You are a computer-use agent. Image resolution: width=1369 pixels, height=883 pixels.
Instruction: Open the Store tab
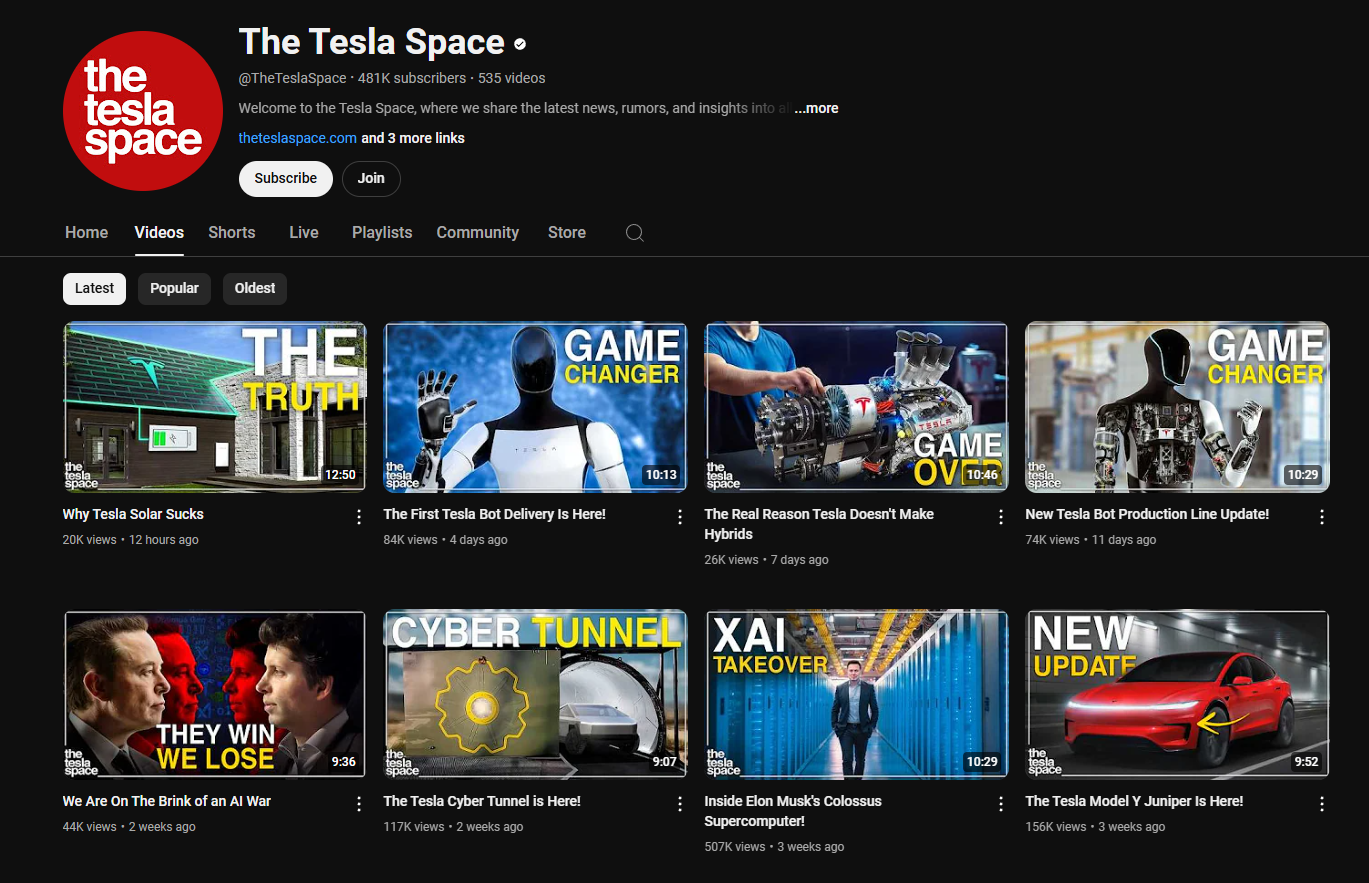tap(567, 232)
